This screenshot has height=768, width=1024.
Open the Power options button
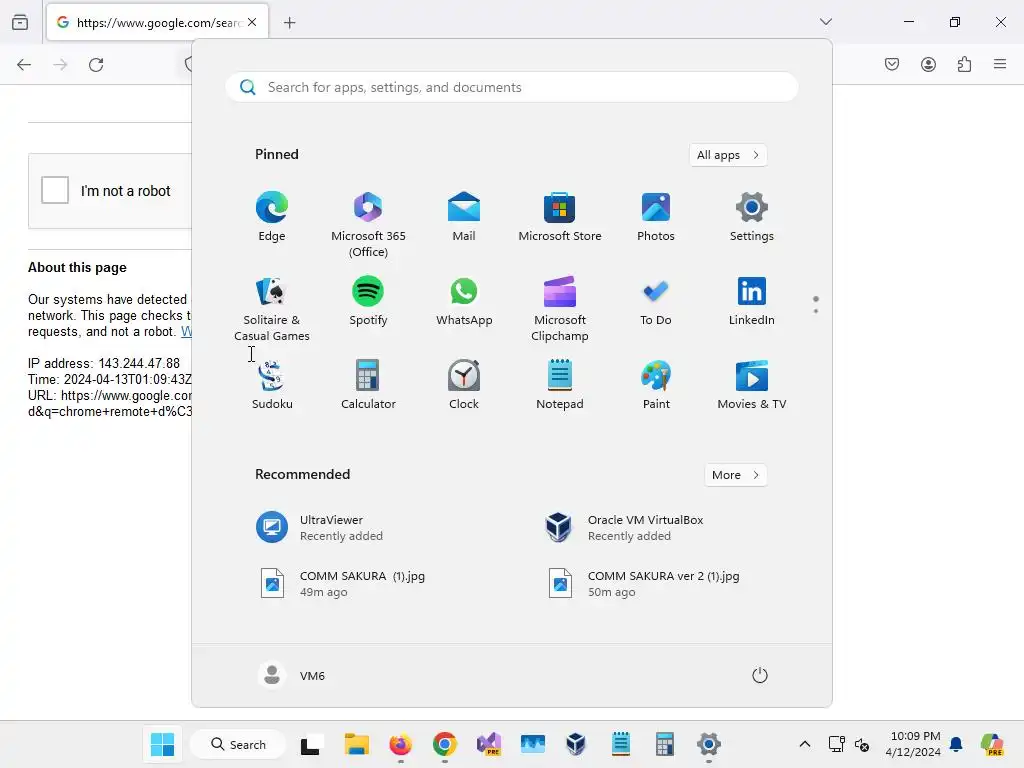760,675
